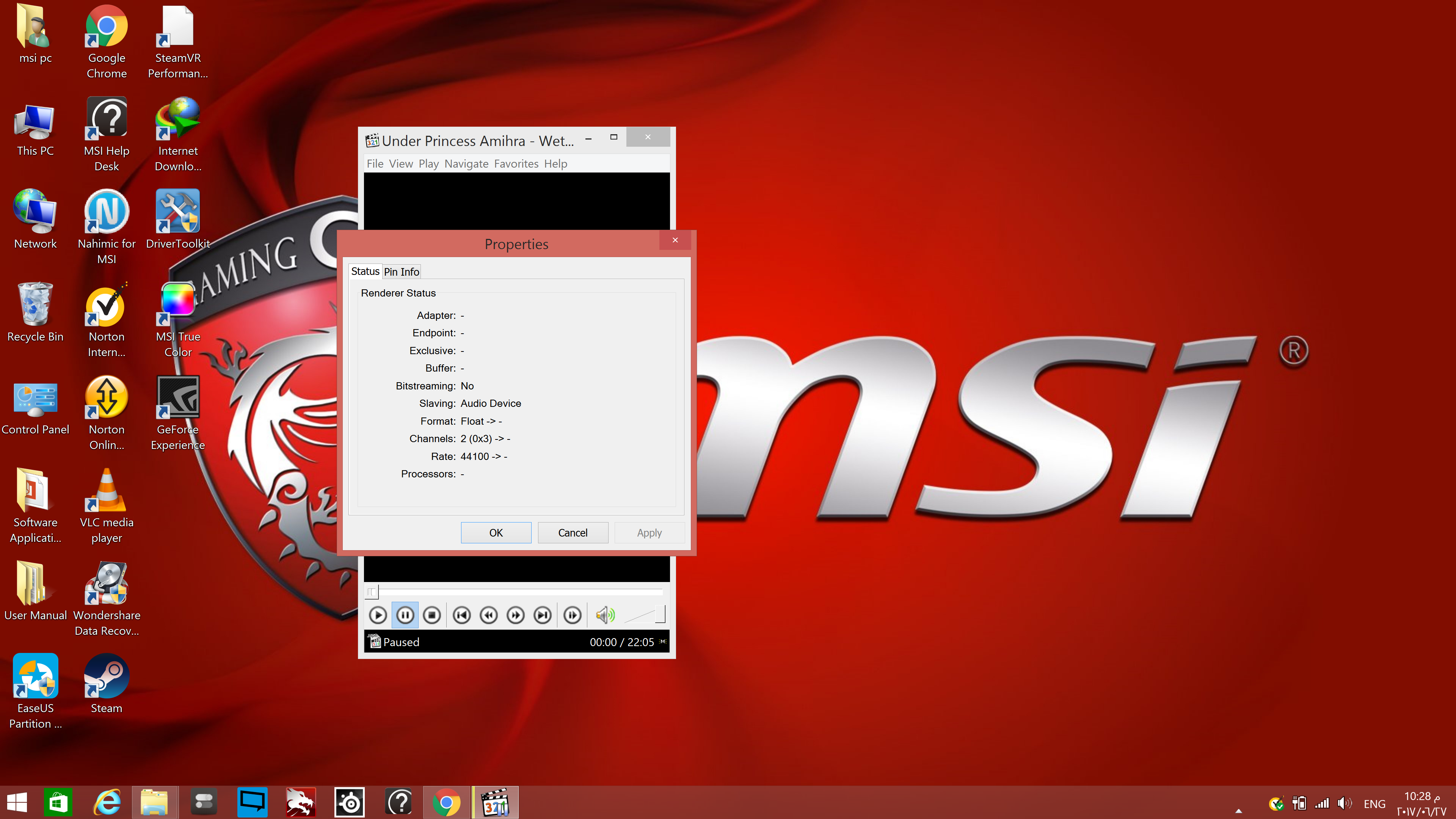This screenshot has width=1456, height=819.
Task: Switch input language from ENG
Action: pos(1374,804)
